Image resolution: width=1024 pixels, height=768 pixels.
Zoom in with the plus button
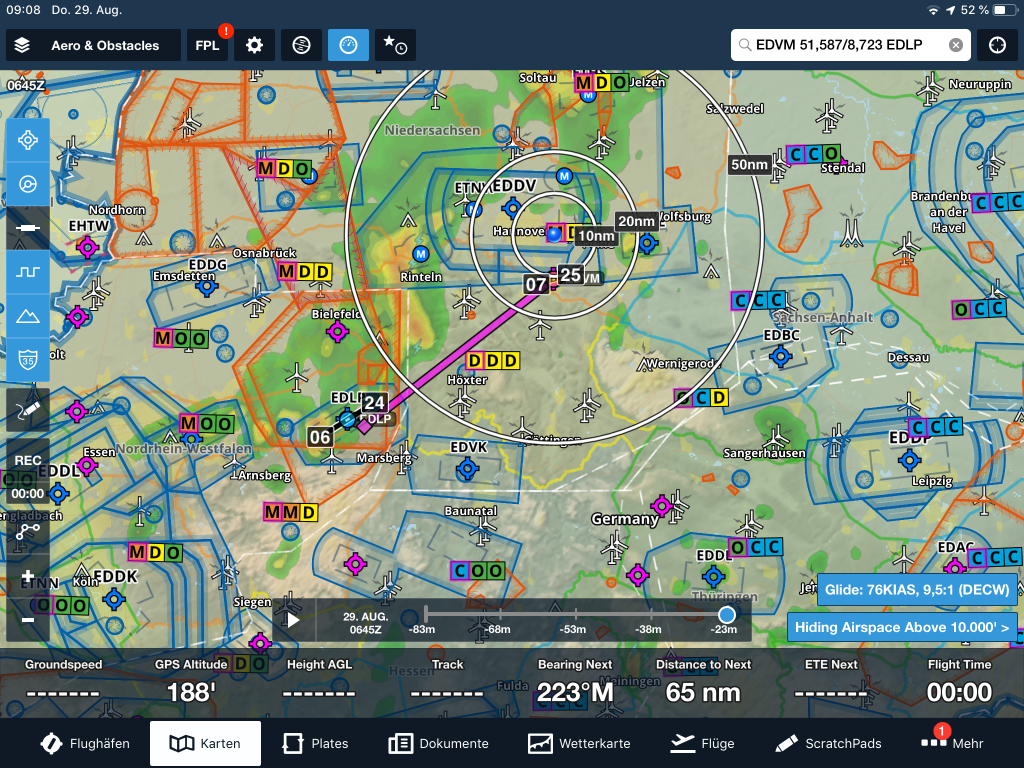click(28, 577)
